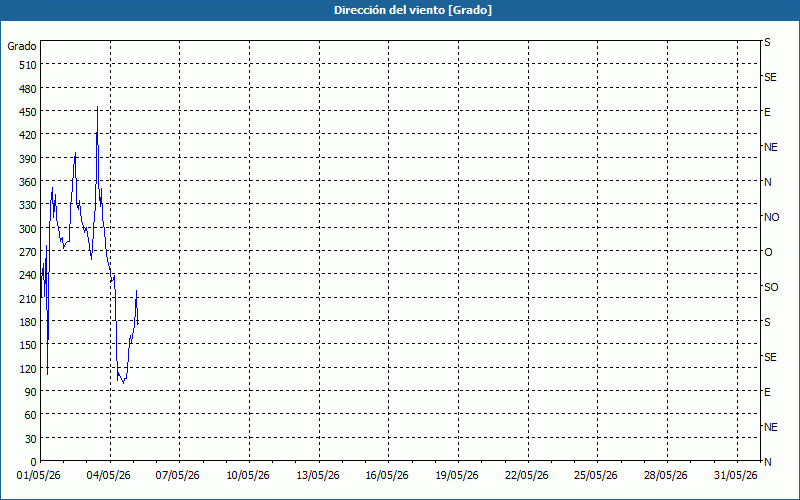
Task: Click the 450 degree axis label
Action: pos(28,112)
